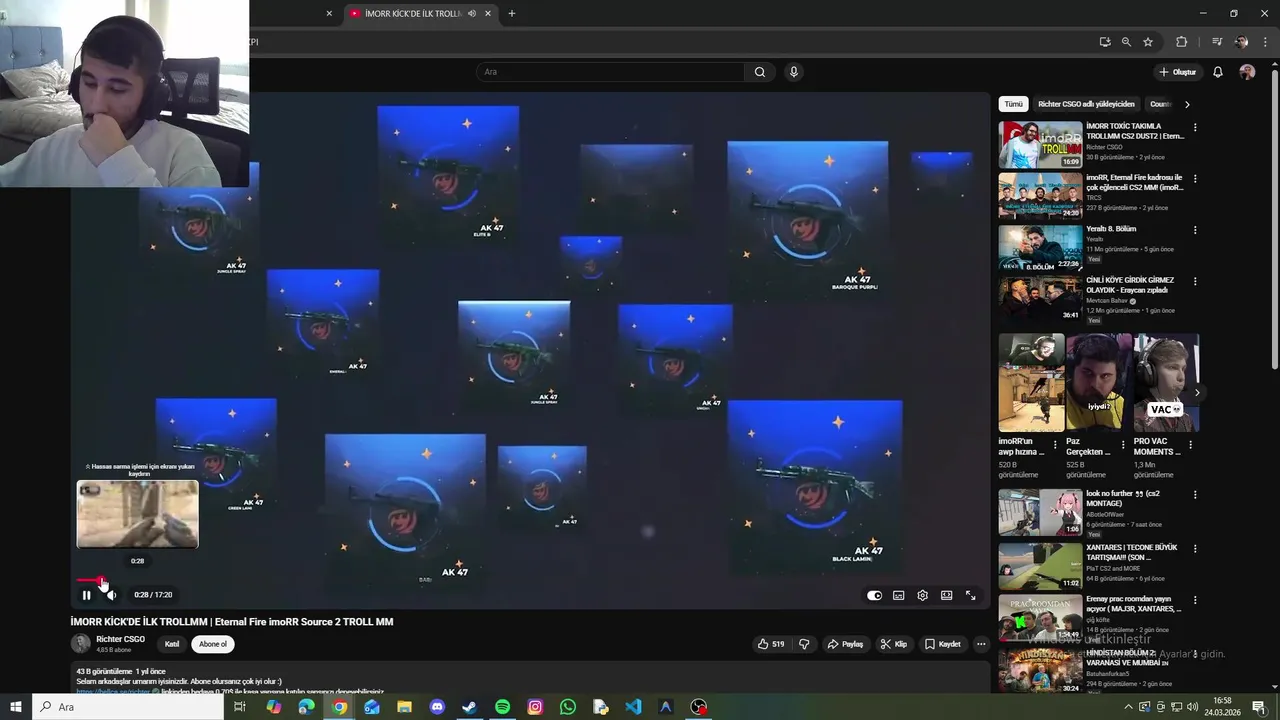Viewport: 1280px width, 720px height.
Task: Open options for imoRR, Eternal Fire kadrosu video
Action: point(1195,179)
